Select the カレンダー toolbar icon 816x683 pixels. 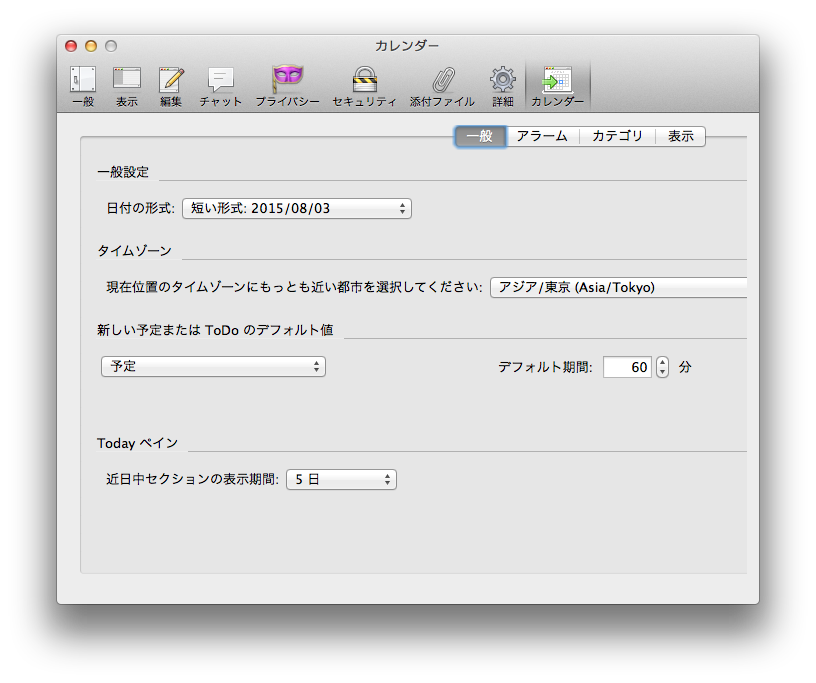click(557, 86)
